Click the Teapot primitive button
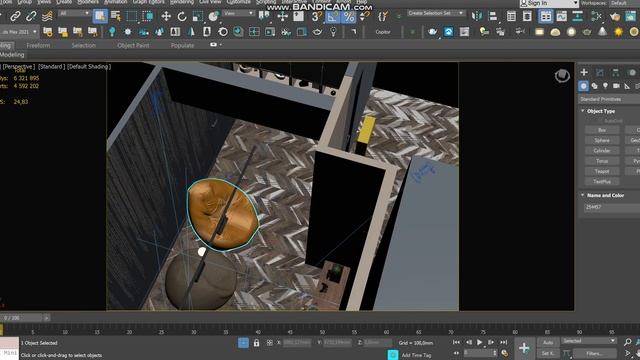This screenshot has width=640, height=360. (x=602, y=171)
